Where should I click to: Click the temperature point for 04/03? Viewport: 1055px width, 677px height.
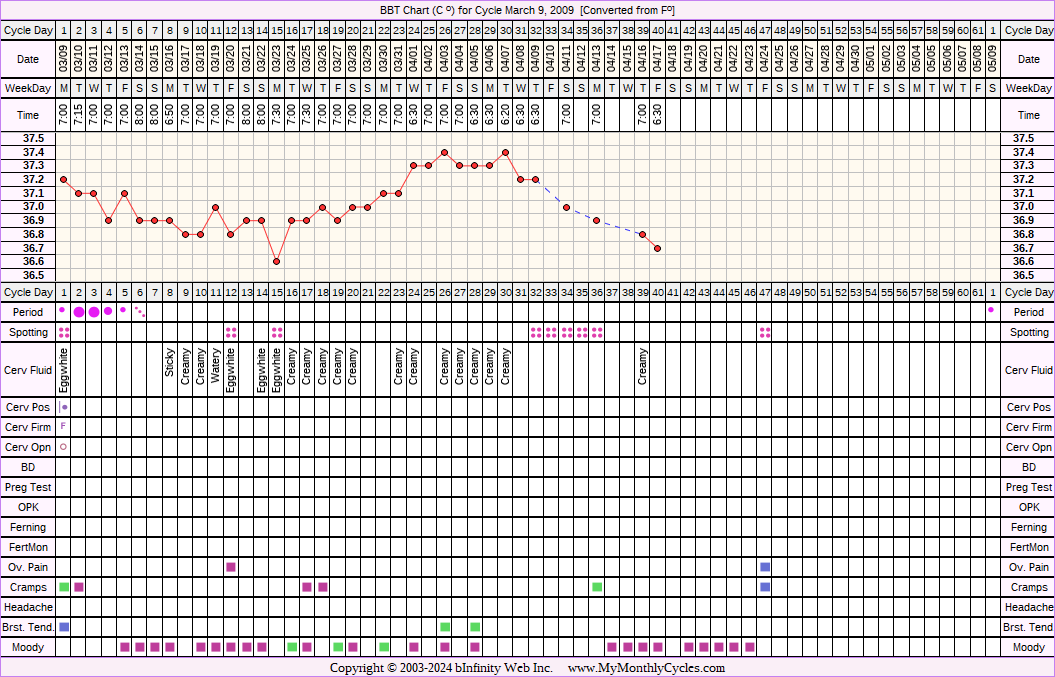pyautogui.click(x=444, y=152)
